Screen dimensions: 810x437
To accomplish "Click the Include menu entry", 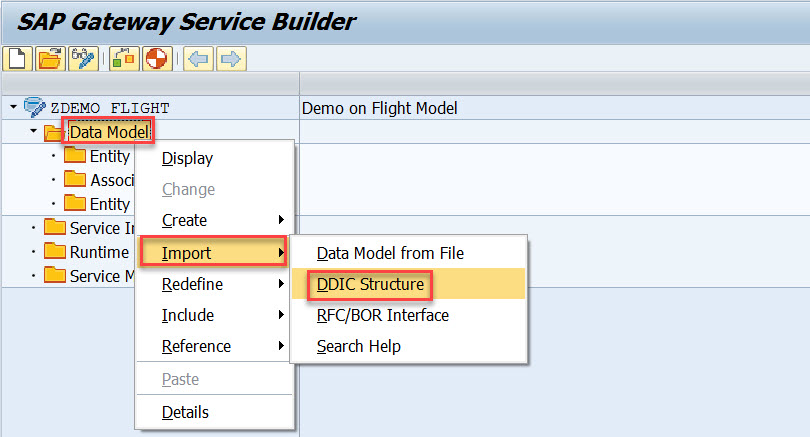I will point(188,315).
